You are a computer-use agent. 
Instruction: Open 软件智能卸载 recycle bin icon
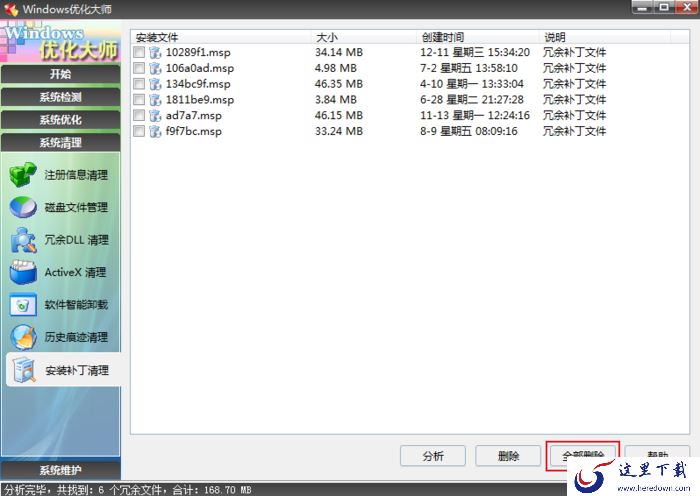tap(23, 305)
